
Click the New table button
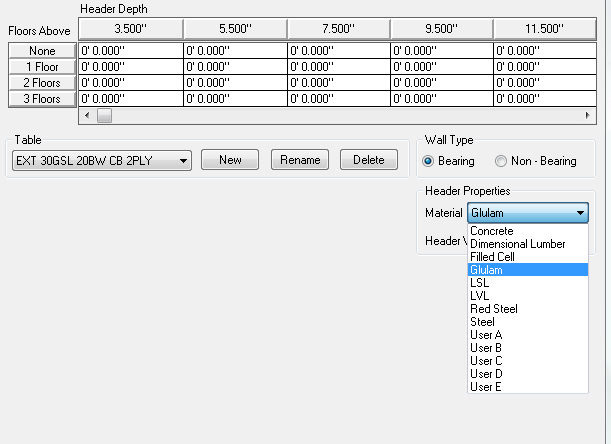coord(230,160)
